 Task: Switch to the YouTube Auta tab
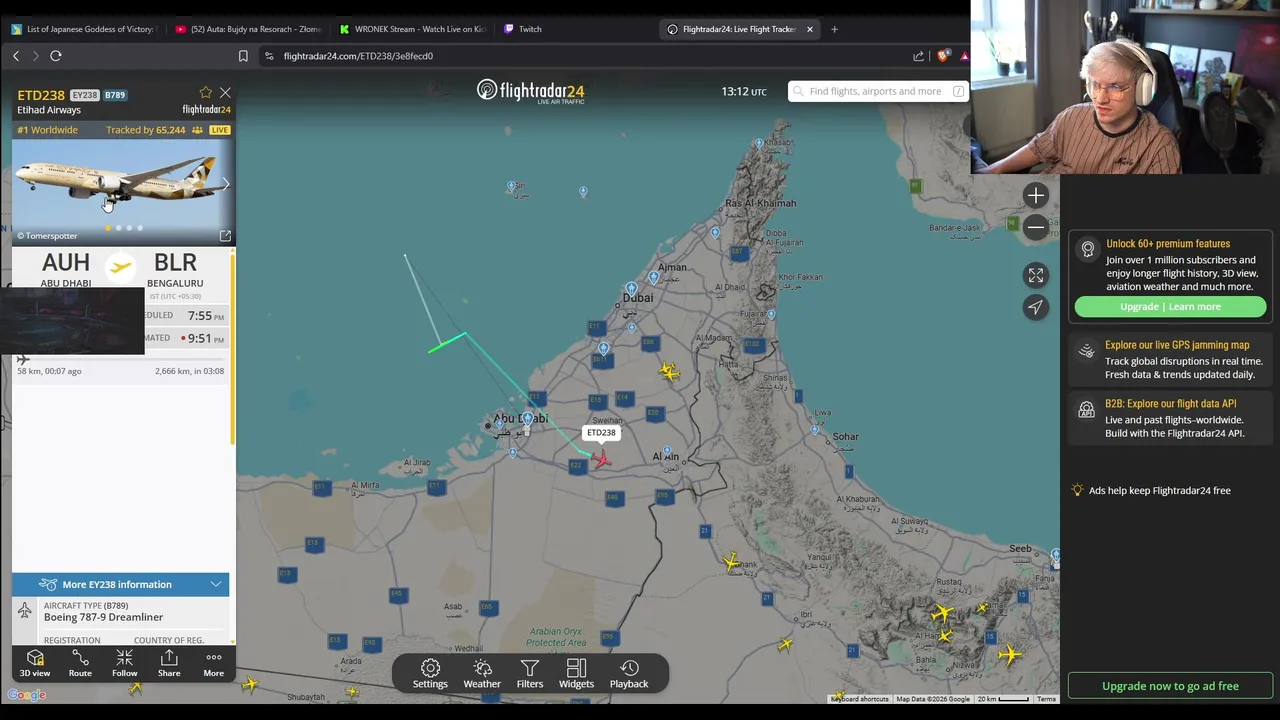248,29
